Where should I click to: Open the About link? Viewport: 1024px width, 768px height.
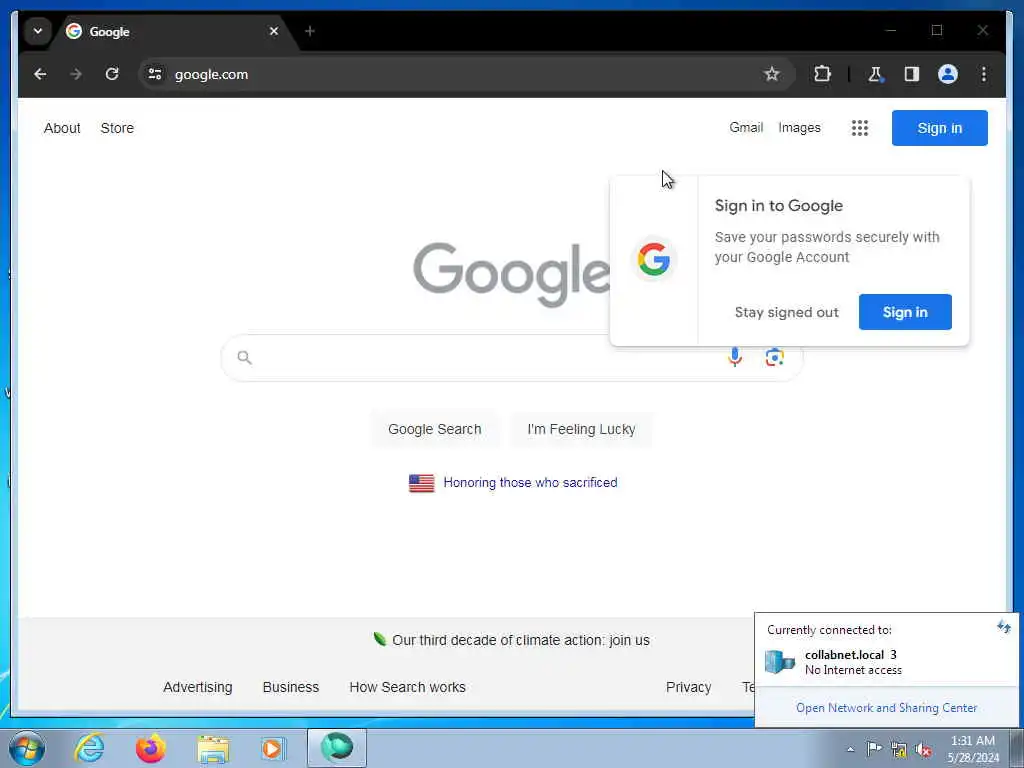[62, 128]
